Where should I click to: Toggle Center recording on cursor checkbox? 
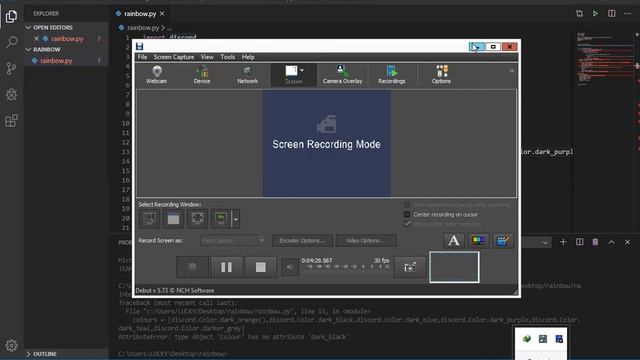(407, 214)
